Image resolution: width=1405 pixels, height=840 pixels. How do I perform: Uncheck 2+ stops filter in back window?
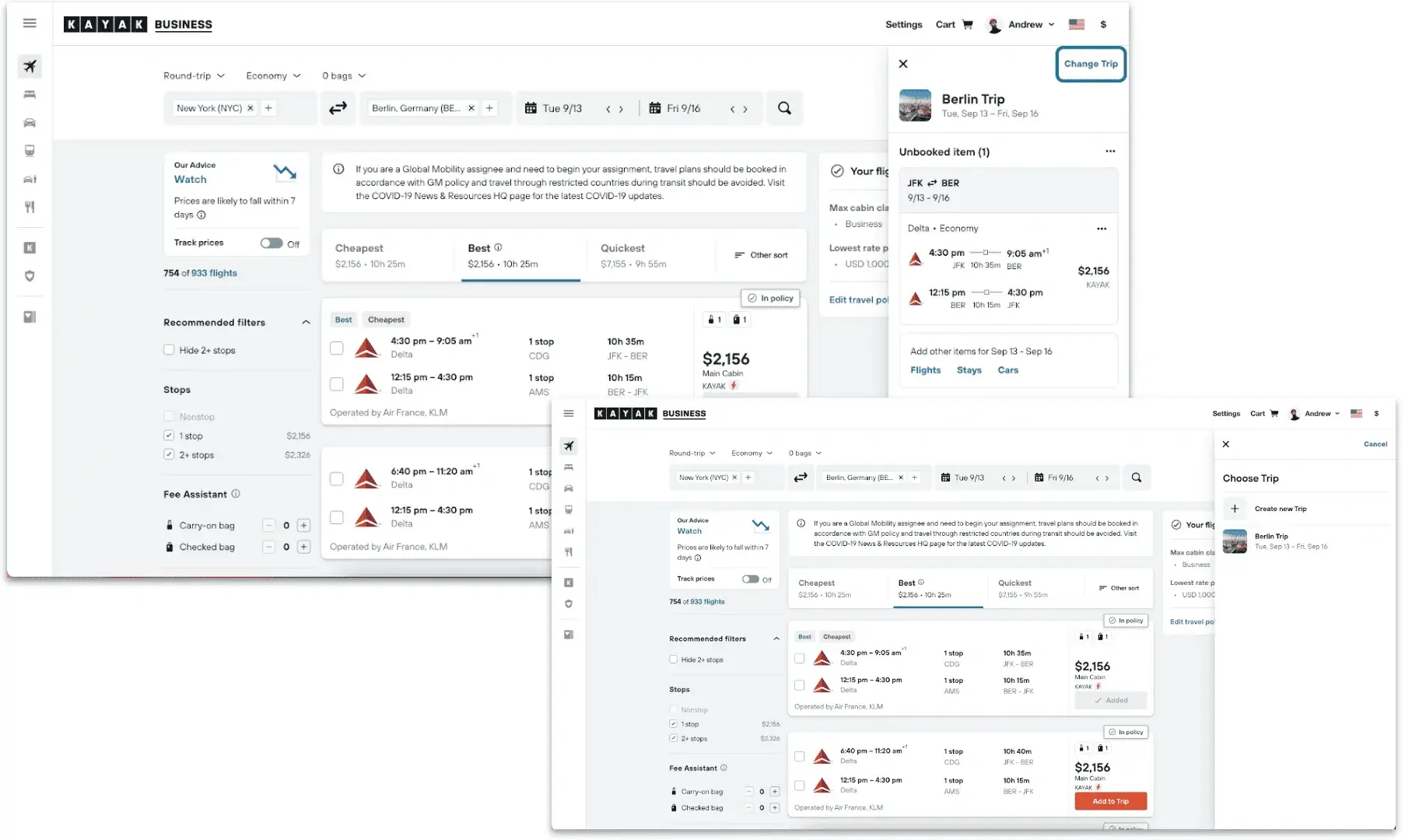click(x=169, y=454)
